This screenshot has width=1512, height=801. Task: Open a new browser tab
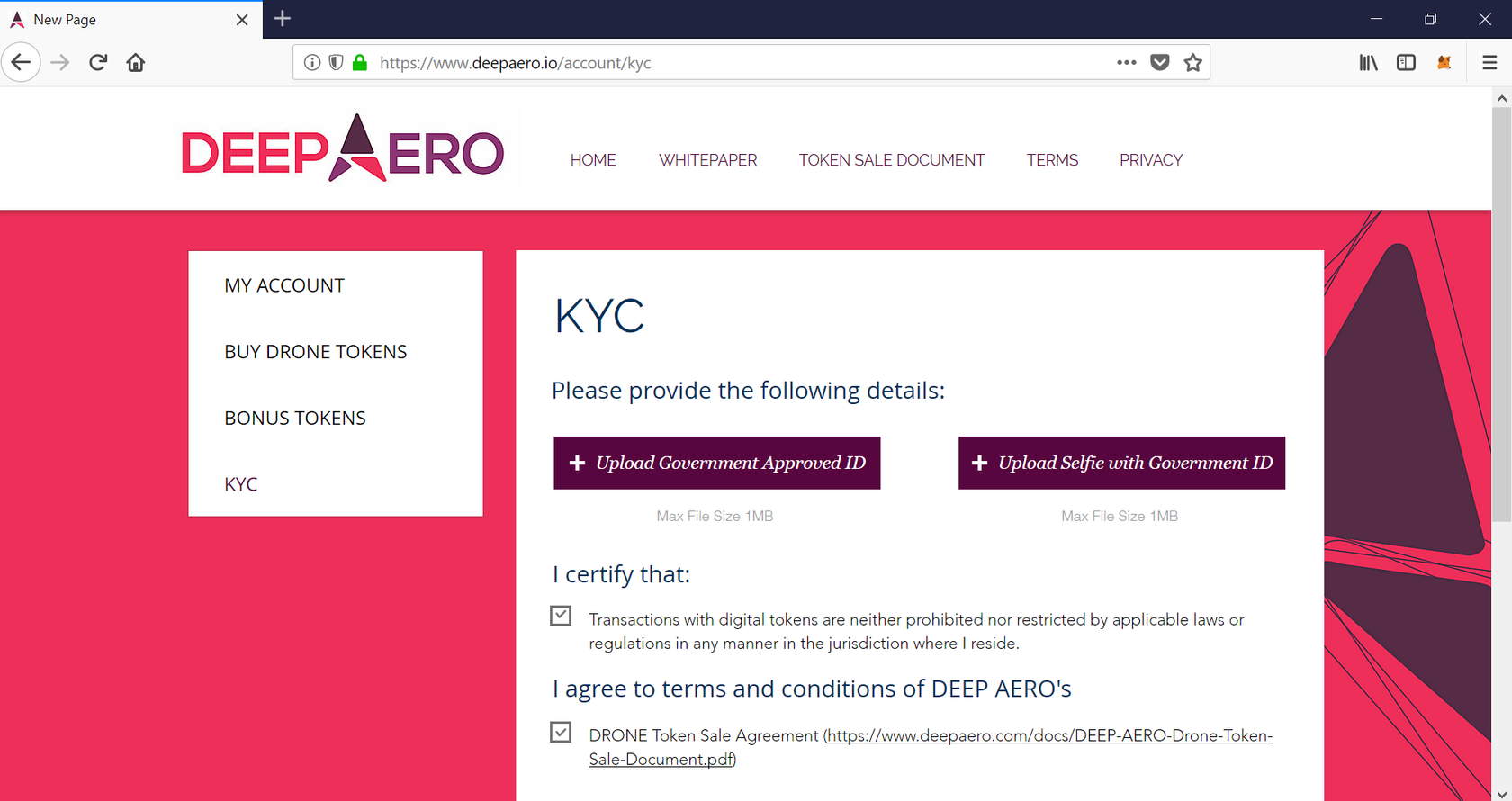[283, 19]
